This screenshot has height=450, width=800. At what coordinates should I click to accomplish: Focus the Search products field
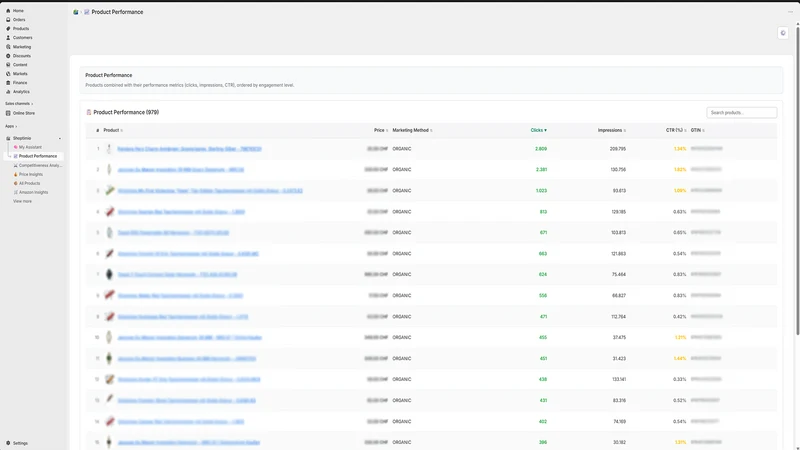[x=741, y=112]
